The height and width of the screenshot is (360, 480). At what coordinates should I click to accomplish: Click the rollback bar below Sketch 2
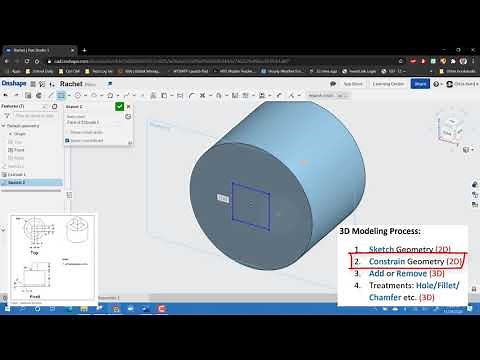pos(31,191)
